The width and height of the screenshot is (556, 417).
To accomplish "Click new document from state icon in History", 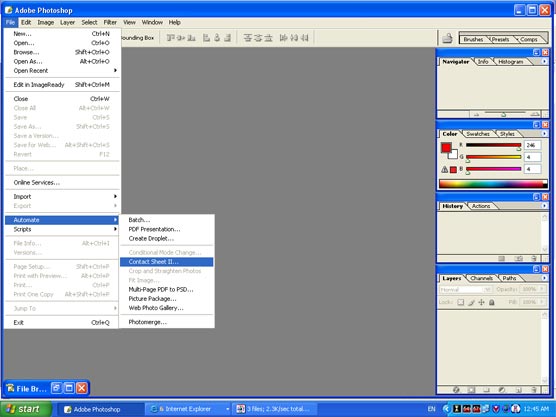I will [501, 258].
